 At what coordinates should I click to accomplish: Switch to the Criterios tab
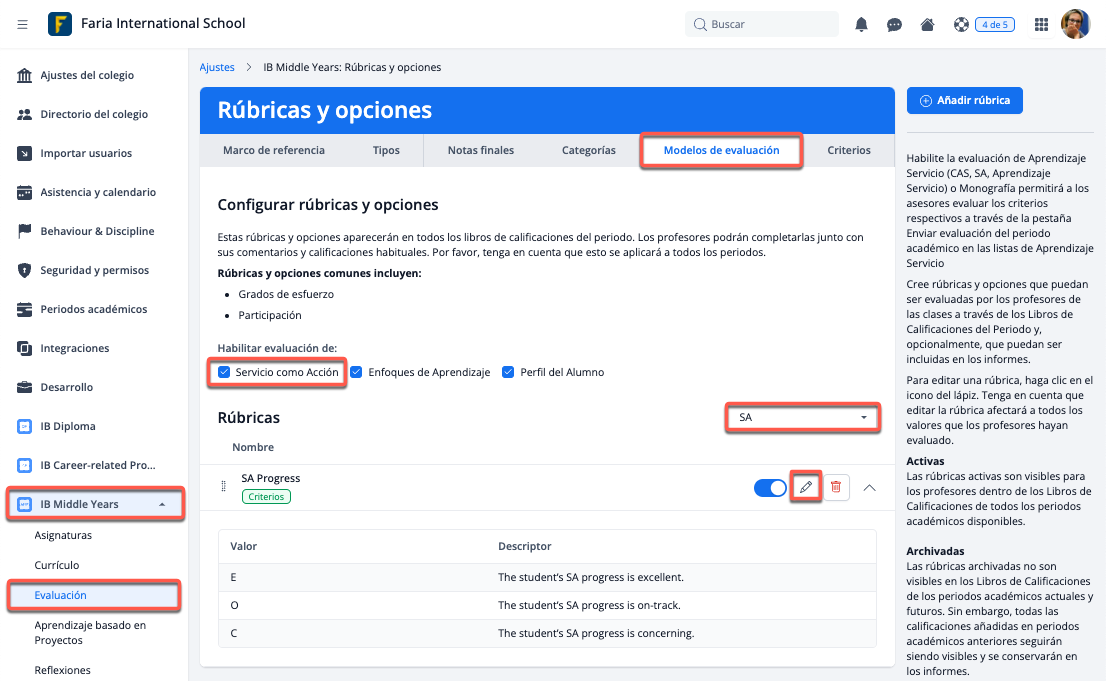pos(848,150)
